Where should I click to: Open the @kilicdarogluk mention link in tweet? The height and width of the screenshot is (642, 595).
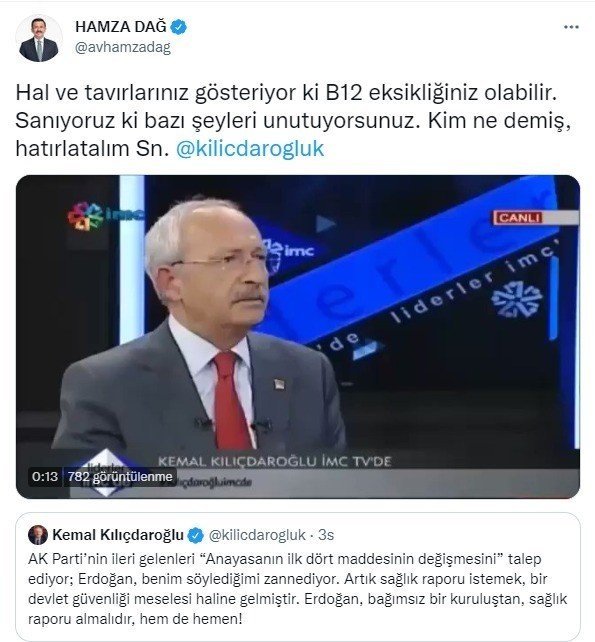250,148
